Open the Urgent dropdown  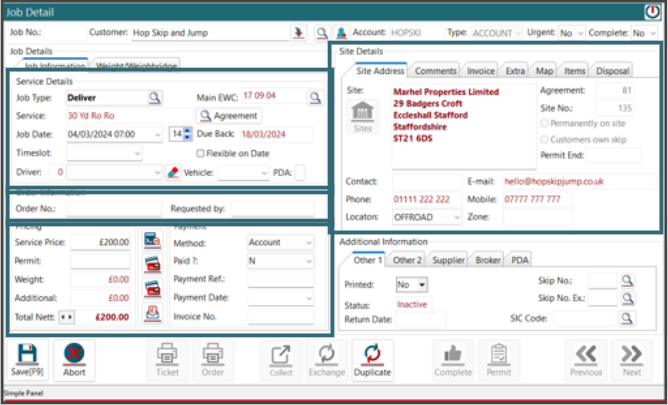(x=572, y=33)
